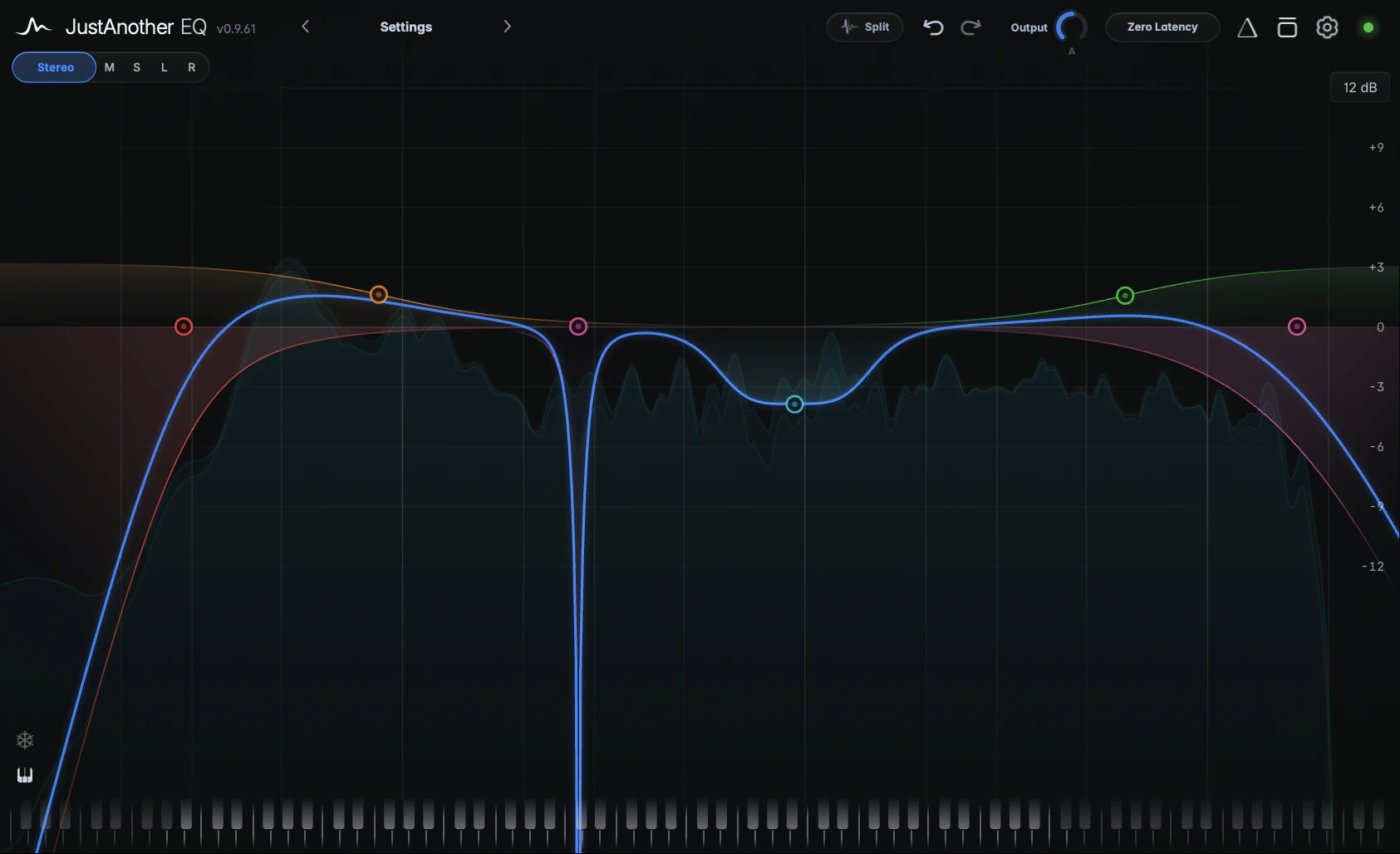Click the +9 dB scale label
The image size is (1400, 854).
(1376, 147)
